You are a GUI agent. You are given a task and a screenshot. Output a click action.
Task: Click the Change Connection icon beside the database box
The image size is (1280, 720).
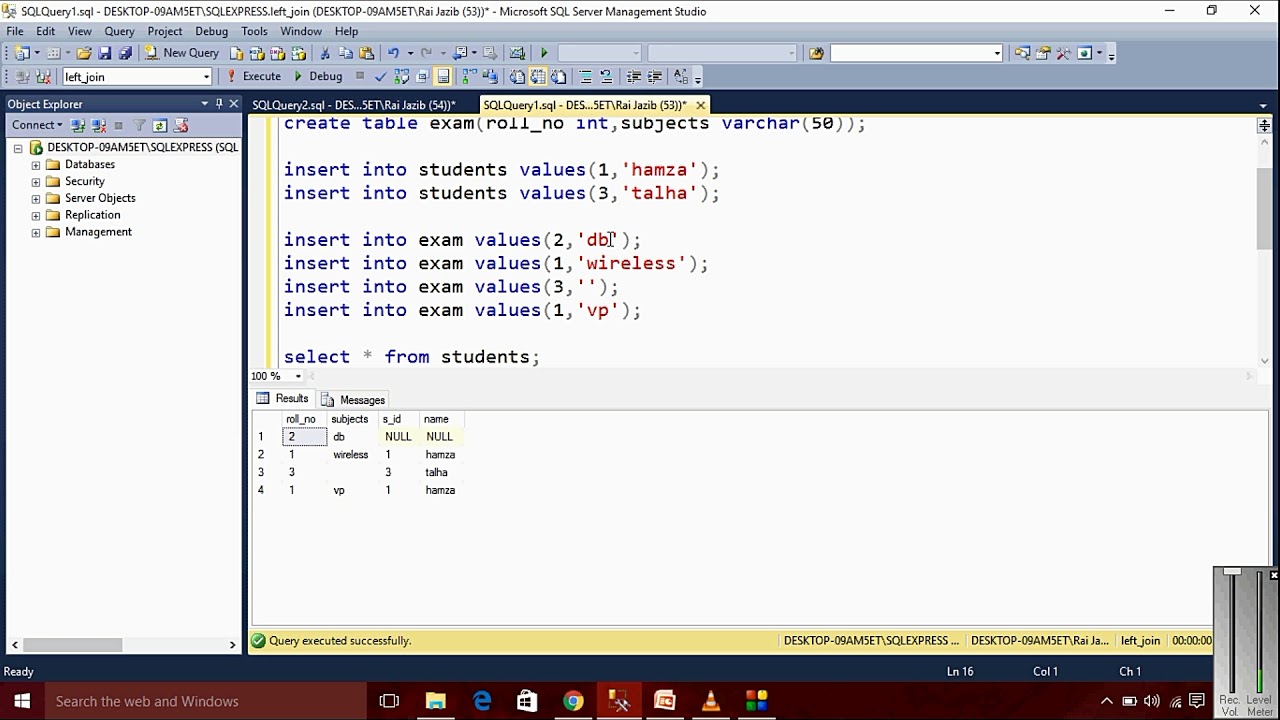[x=42, y=77]
